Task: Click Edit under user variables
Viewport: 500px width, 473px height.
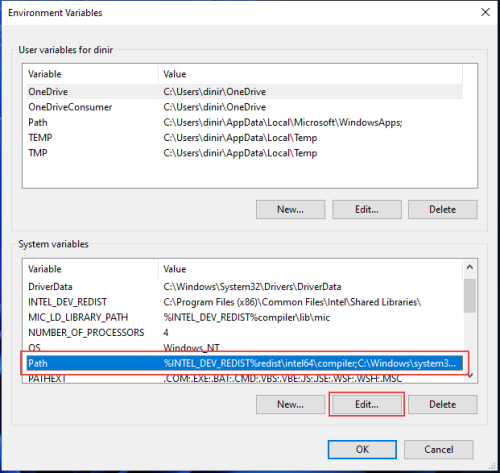Action: tap(367, 209)
